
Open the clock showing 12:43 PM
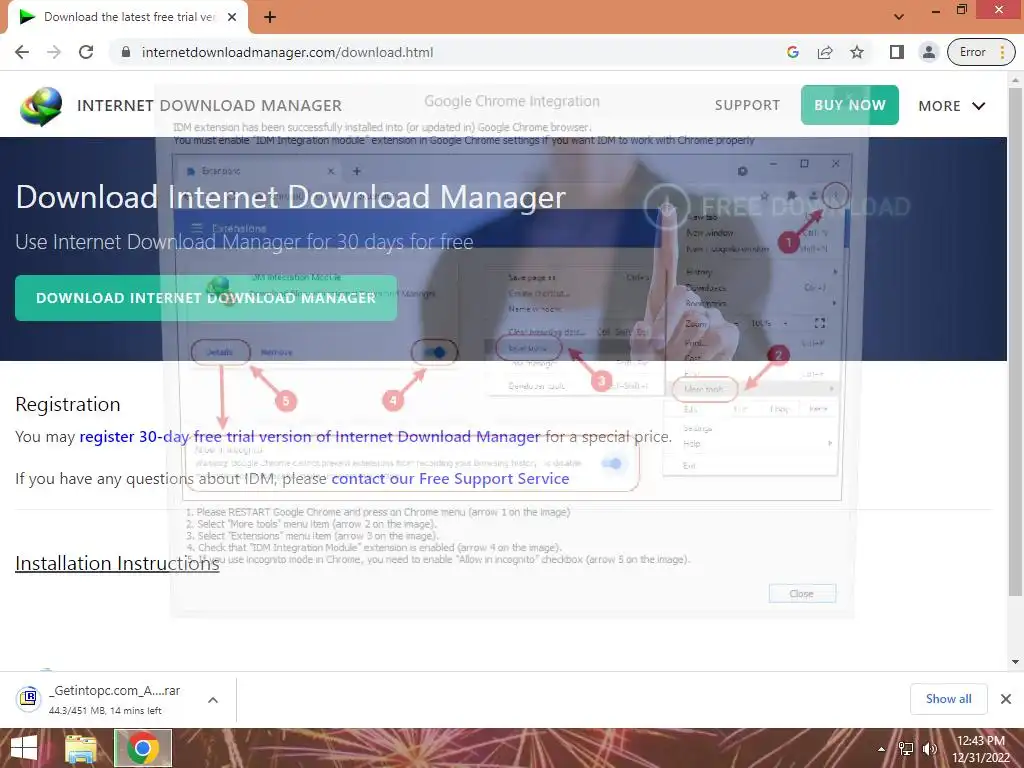click(x=980, y=749)
